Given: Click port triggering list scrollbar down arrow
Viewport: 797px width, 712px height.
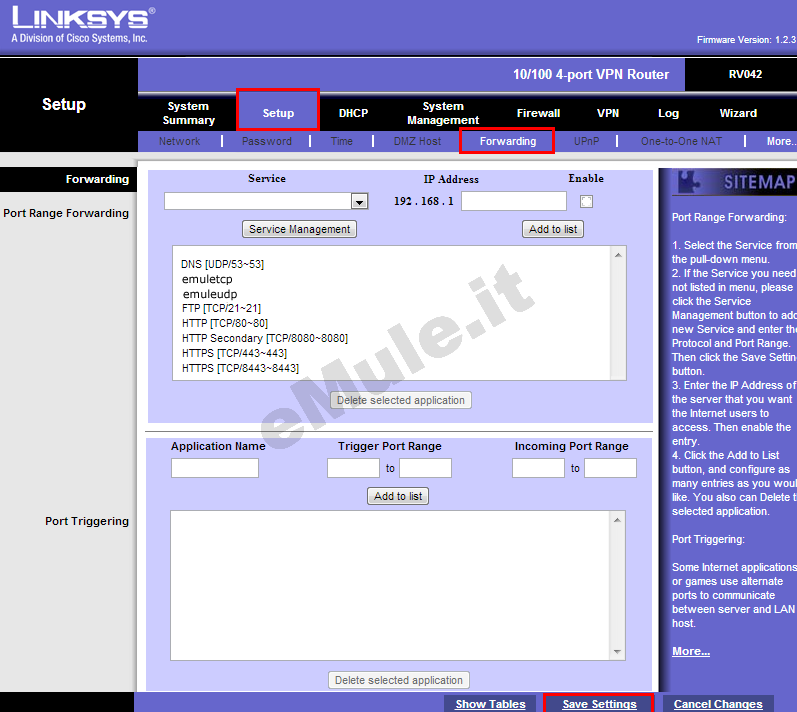Looking at the screenshot, I should pos(617,652).
